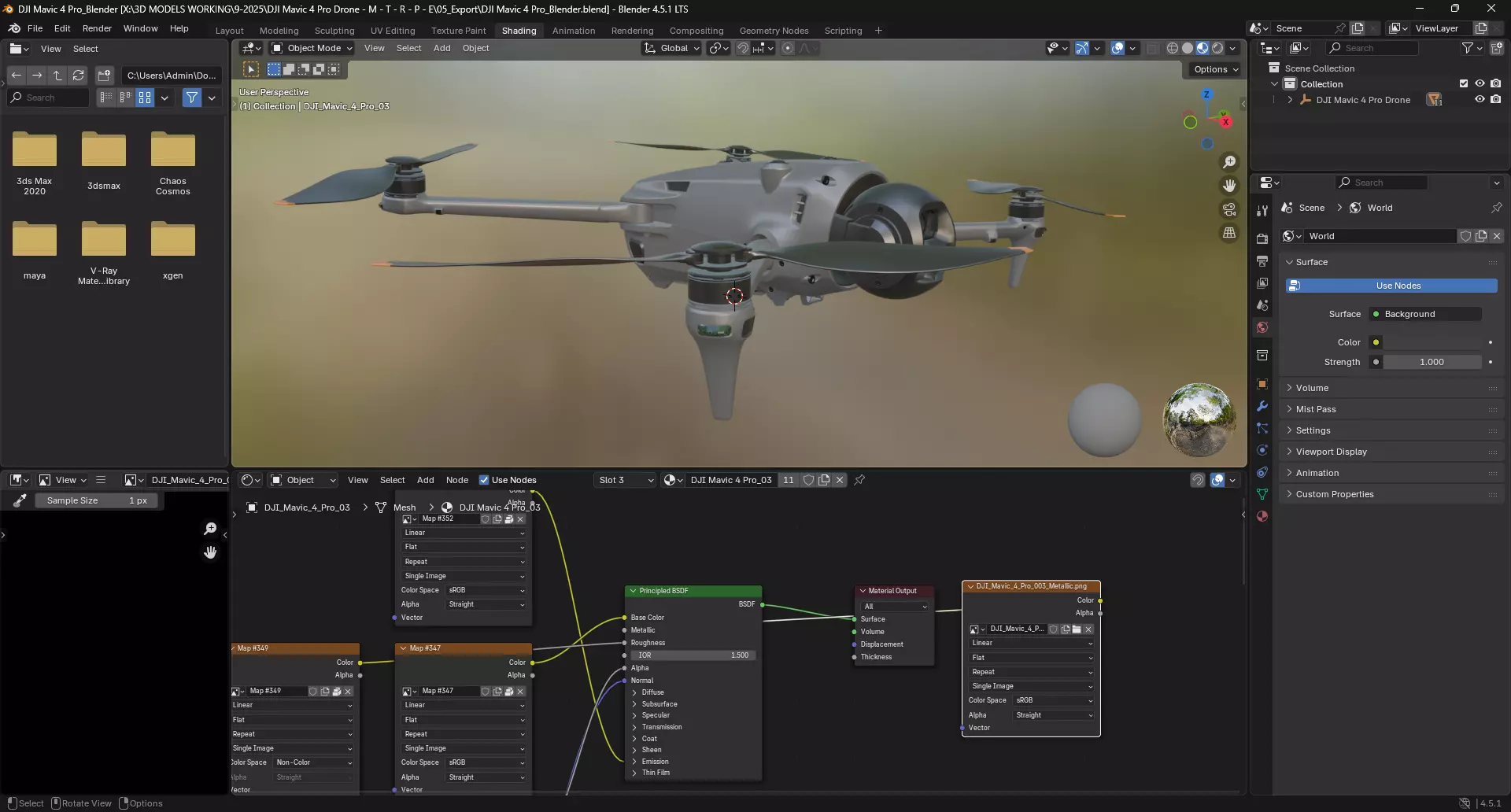This screenshot has height=812, width=1511.
Task: Open the Collection properties tab
Action: coord(1262,356)
